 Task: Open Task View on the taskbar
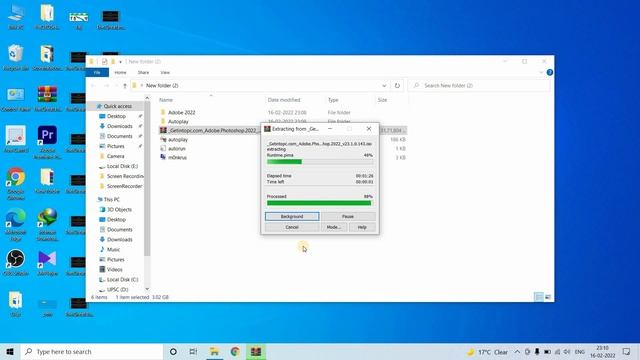coord(193,351)
